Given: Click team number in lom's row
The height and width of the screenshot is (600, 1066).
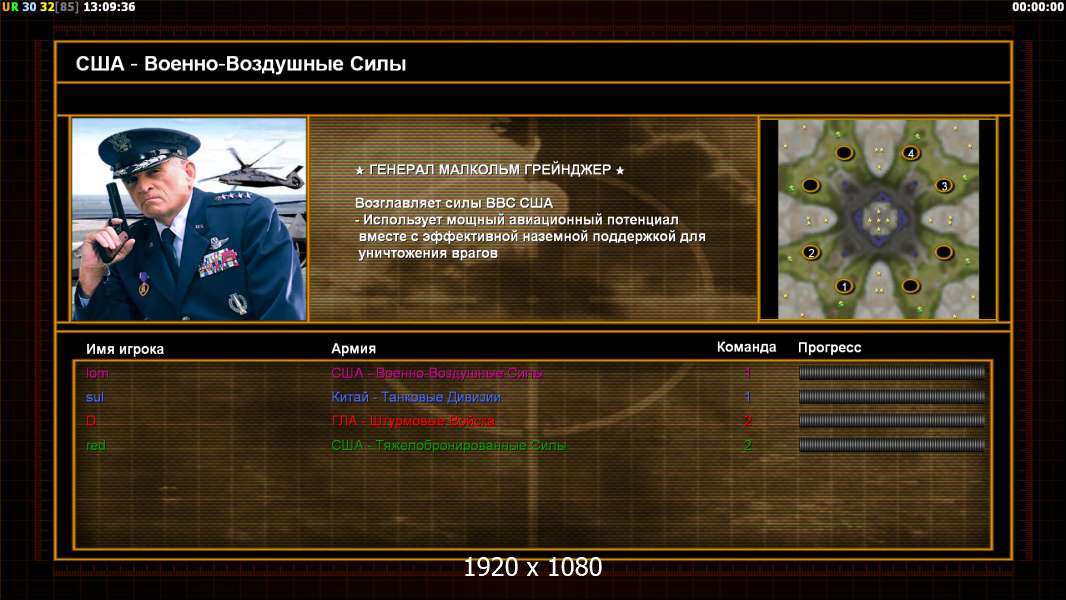Looking at the screenshot, I should [x=747, y=372].
